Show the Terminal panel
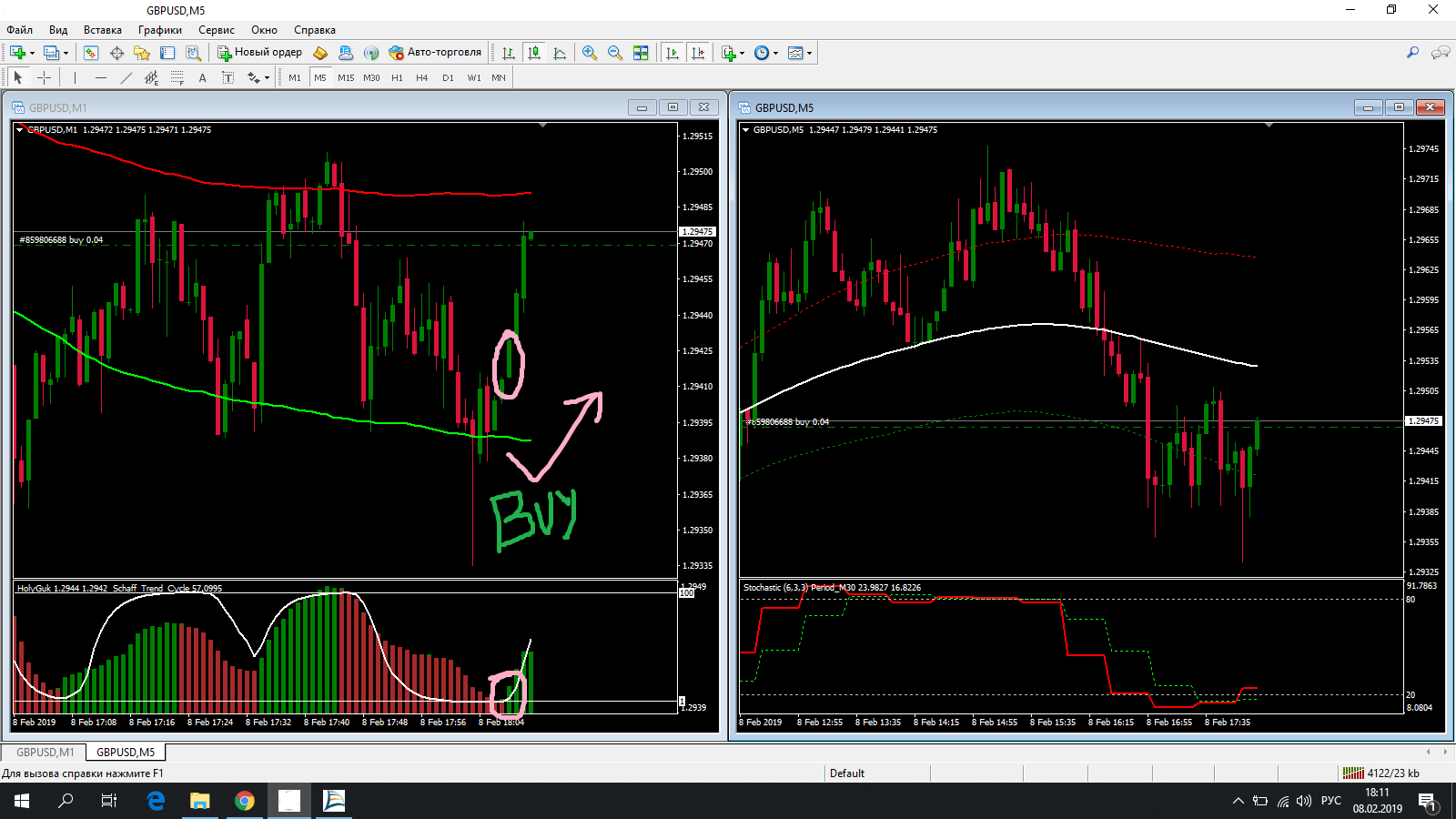 tap(167, 53)
